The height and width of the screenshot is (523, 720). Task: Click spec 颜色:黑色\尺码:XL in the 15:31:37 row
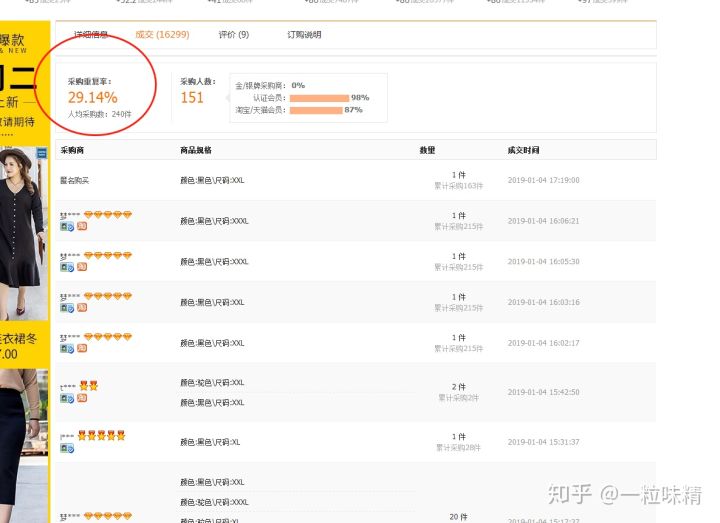pos(210,442)
